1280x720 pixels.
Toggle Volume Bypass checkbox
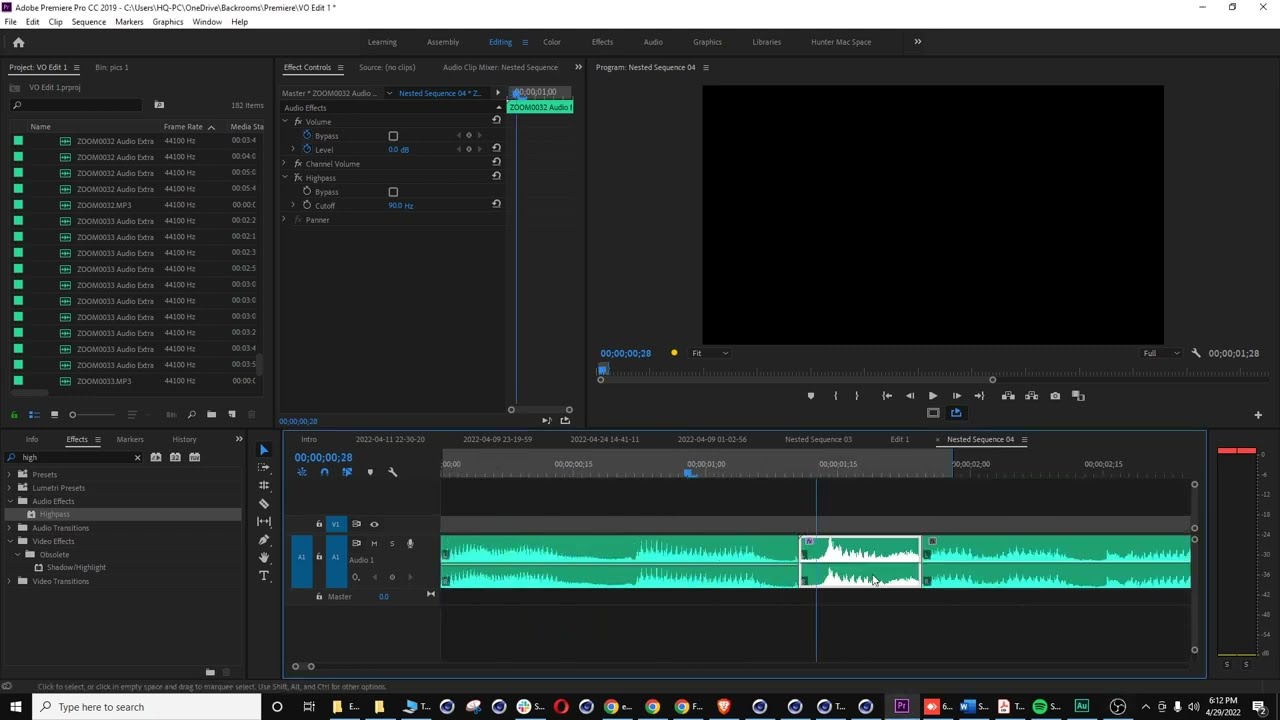coord(393,136)
